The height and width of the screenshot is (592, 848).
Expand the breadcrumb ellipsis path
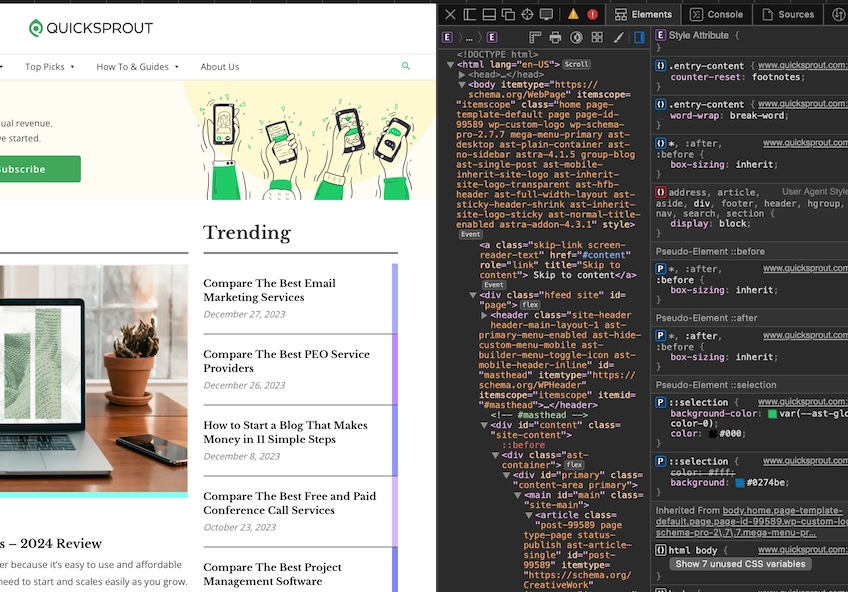point(469,38)
